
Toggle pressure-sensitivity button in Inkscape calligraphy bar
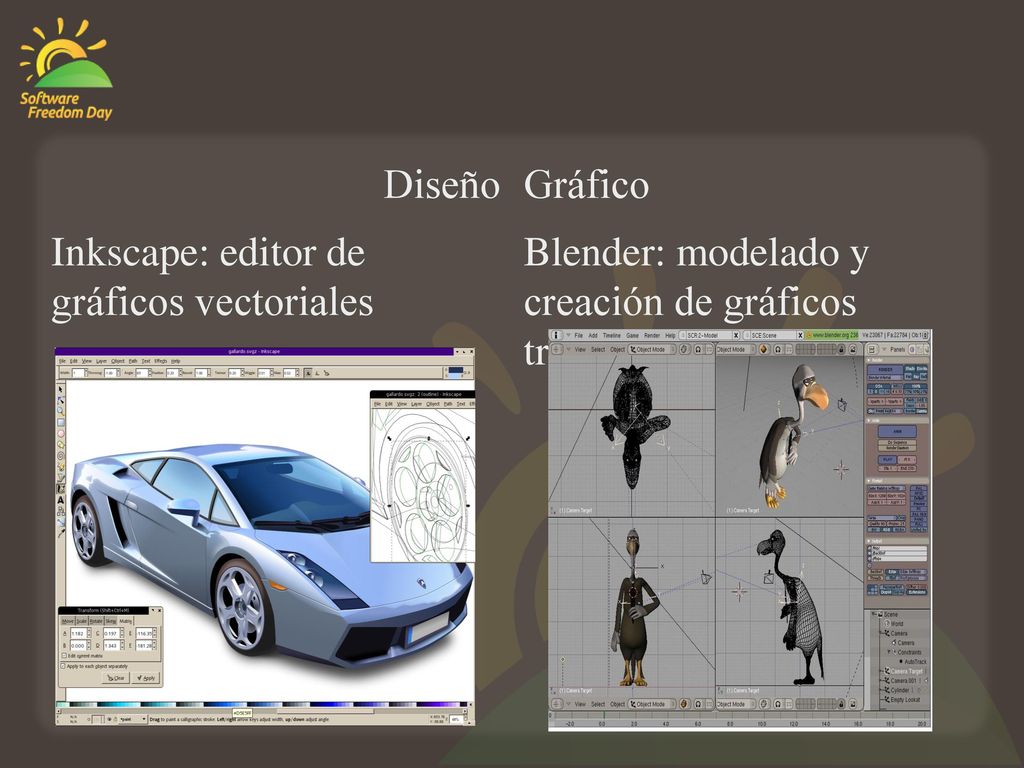[x=308, y=373]
